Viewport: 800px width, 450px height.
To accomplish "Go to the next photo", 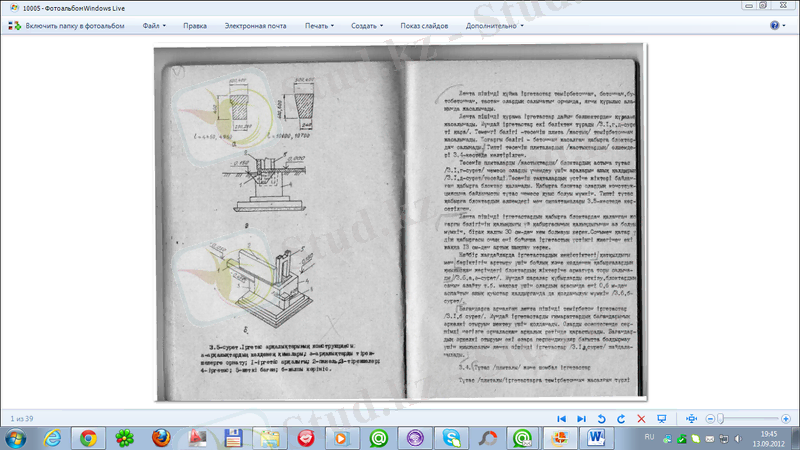I will coord(580,417).
